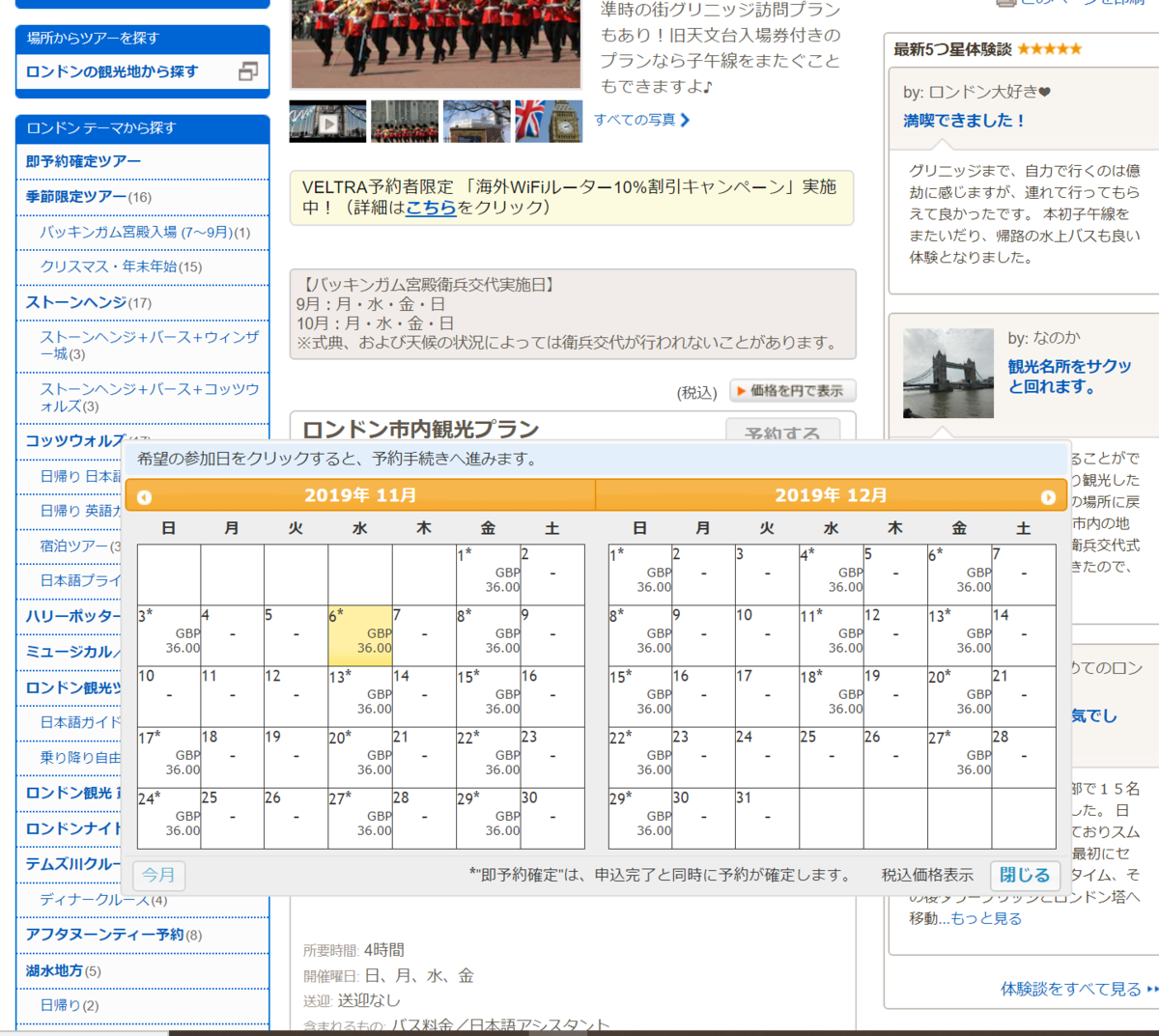Select November 17 date cell
Image resolution: width=1159 pixels, height=1036 pixels.
169,757
